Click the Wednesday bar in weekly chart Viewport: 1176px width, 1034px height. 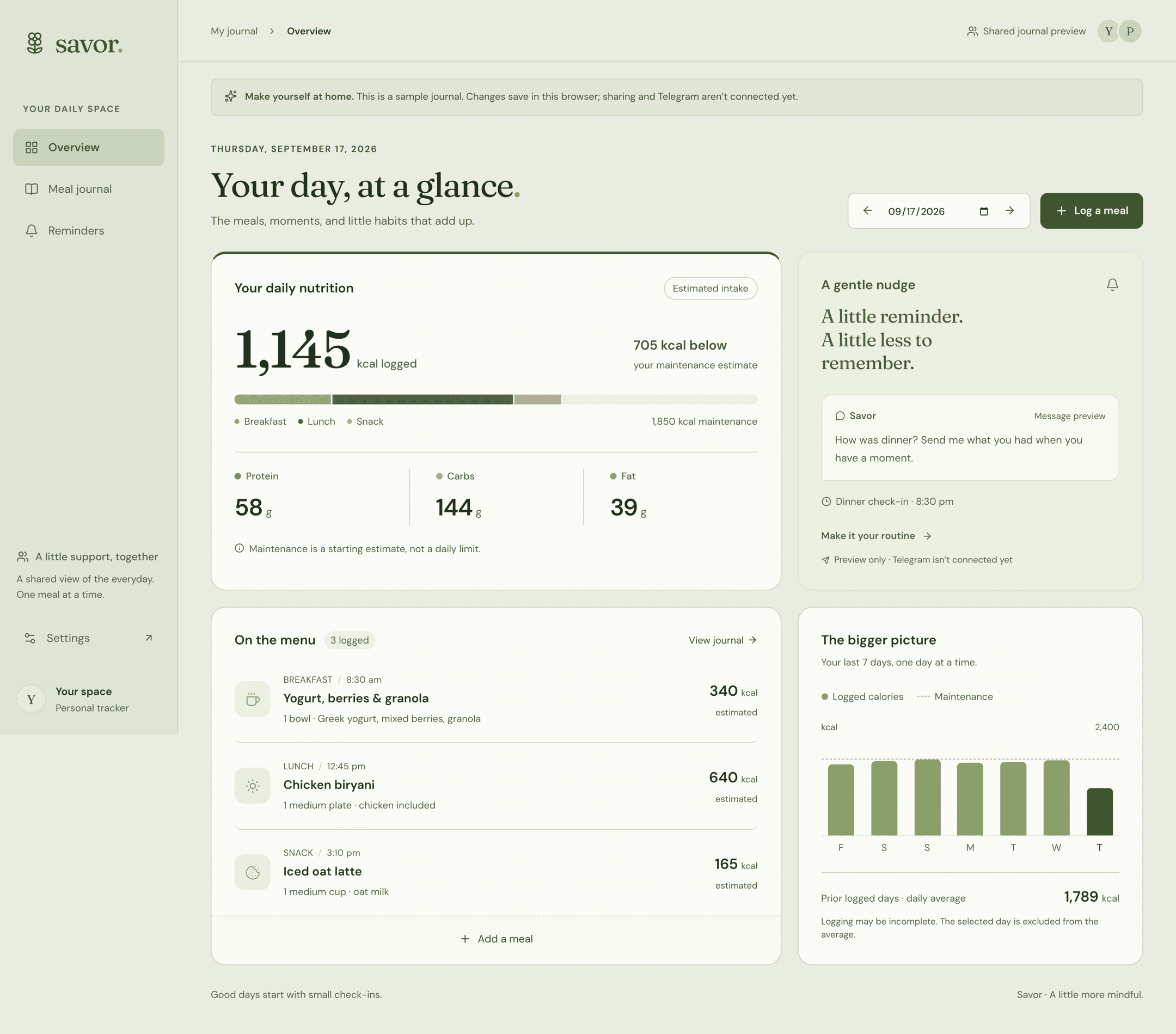coord(1056,798)
